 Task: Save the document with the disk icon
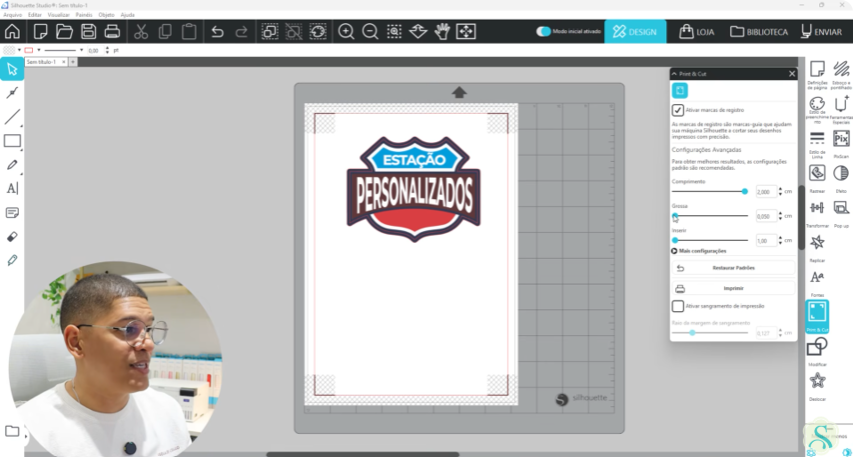coord(88,32)
